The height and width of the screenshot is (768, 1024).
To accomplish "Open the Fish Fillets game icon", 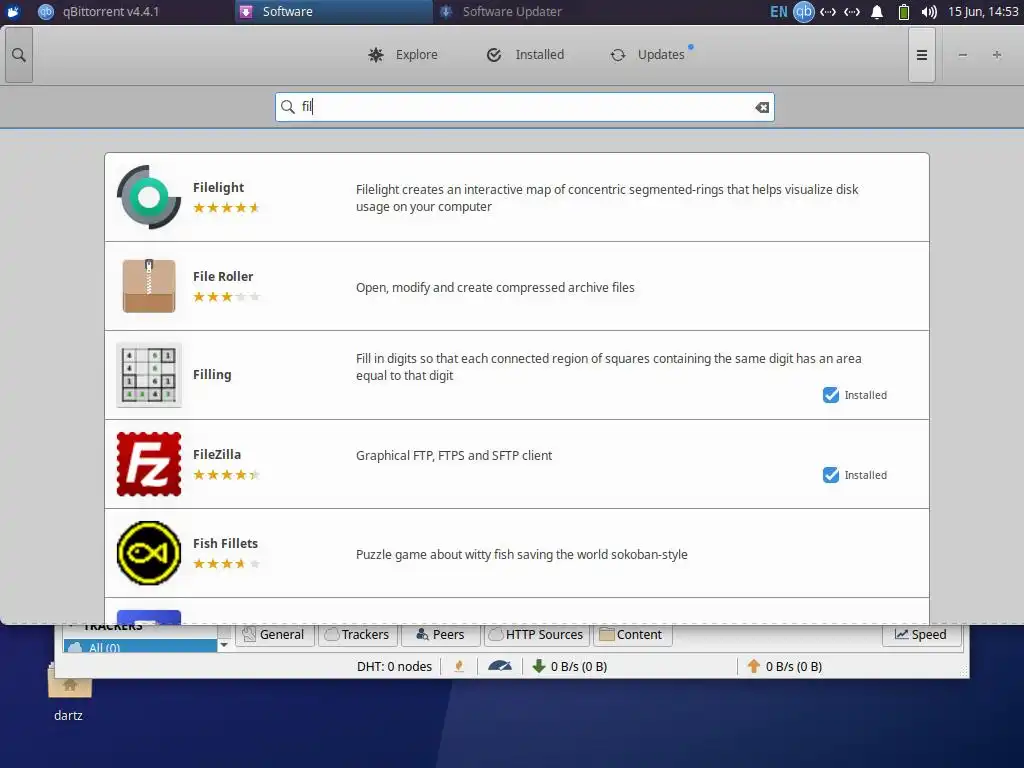I will coord(149,553).
